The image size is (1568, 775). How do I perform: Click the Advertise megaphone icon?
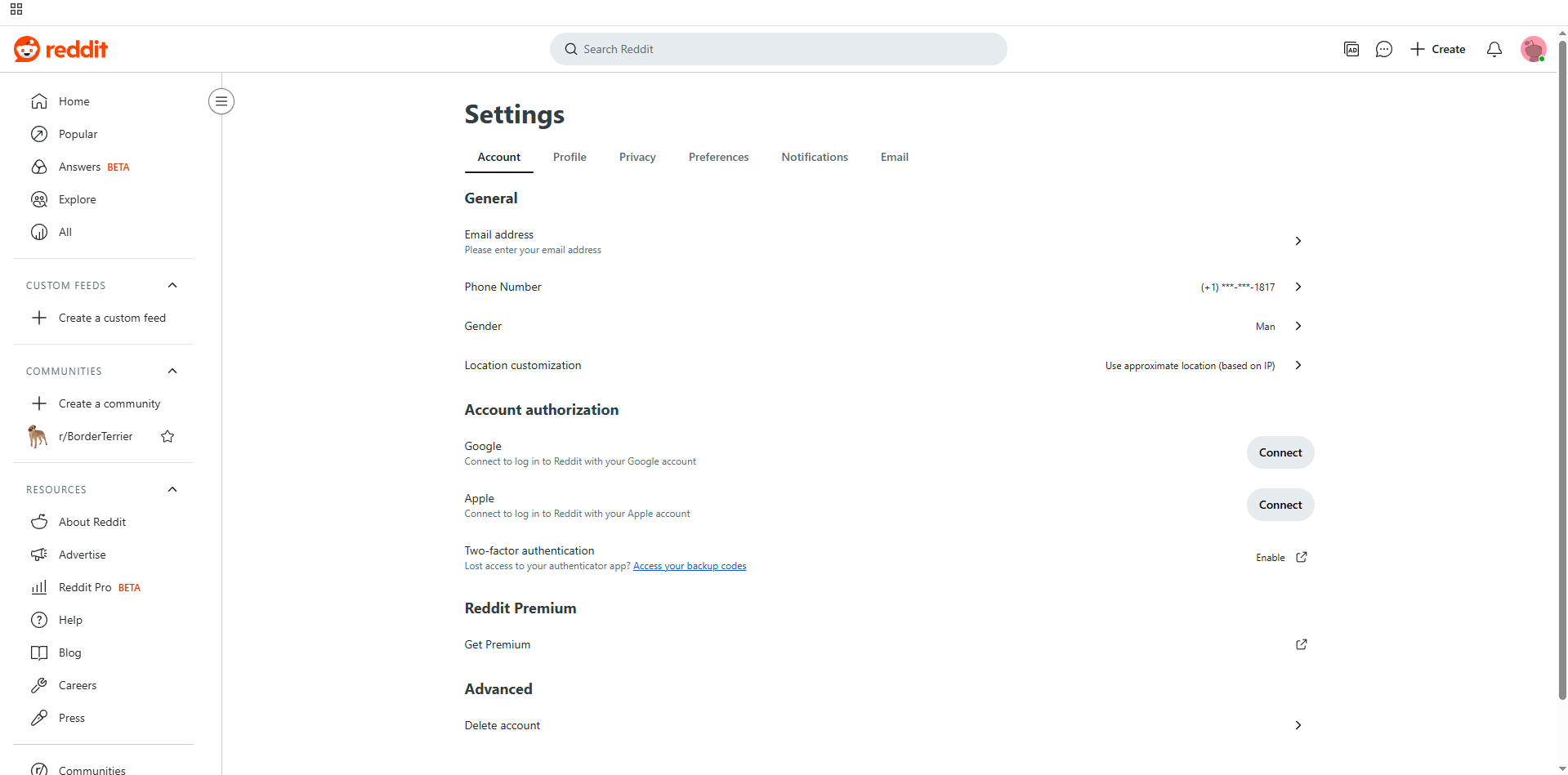click(39, 555)
